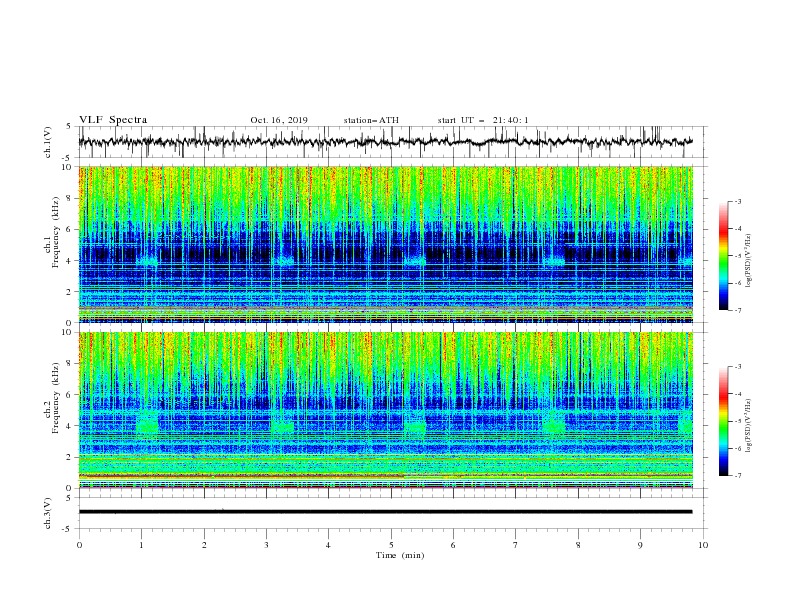Click the ch.1 voltage waveform trace

coord(385,141)
